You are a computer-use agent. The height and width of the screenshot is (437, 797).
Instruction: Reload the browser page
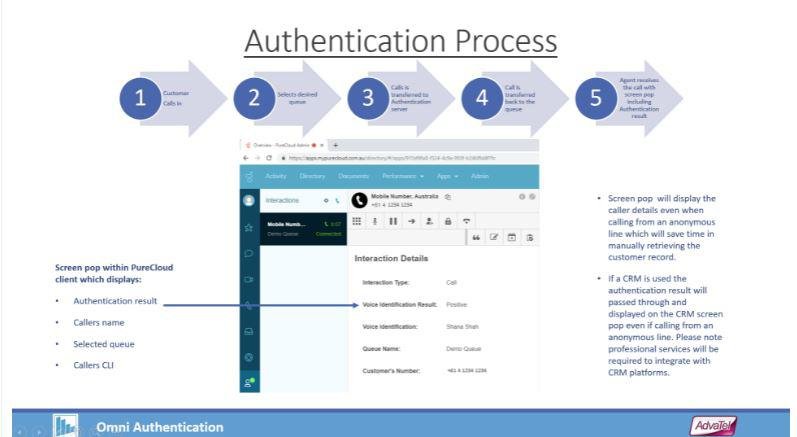(x=269, y=158)
